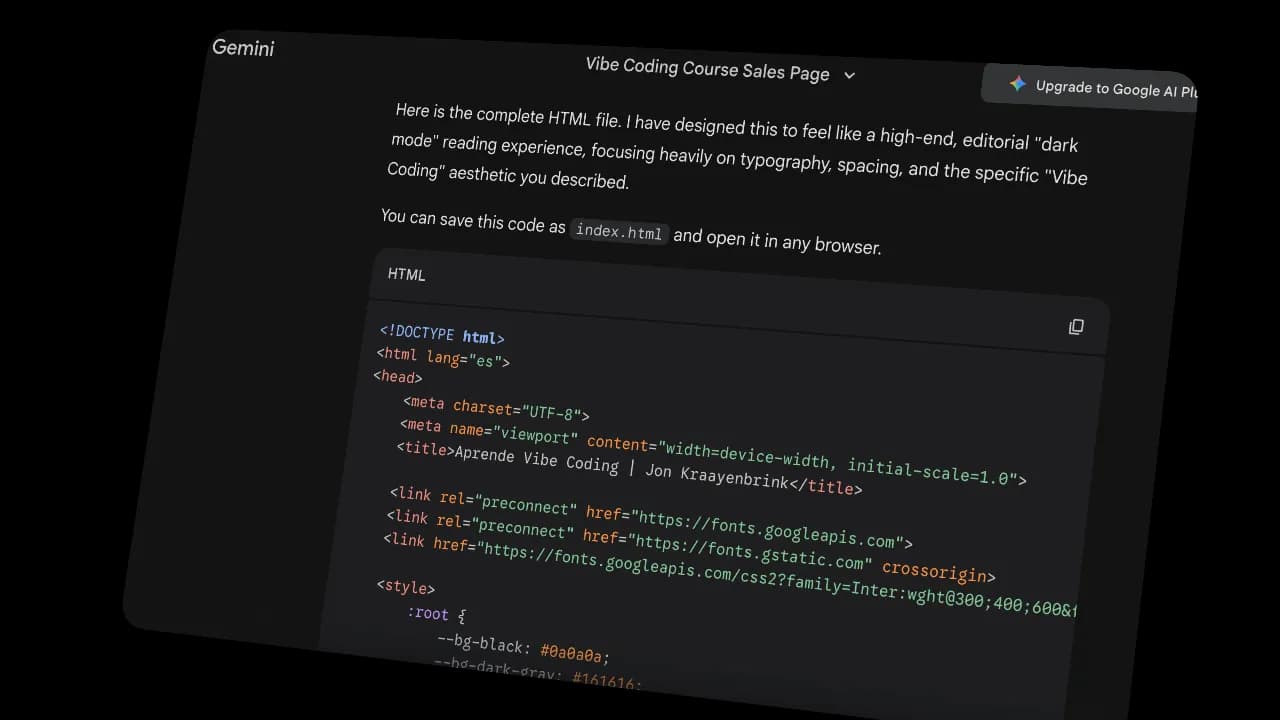
Task: Click the preconnect fonts.googleapis.com link line
Action: pos(650,518)
